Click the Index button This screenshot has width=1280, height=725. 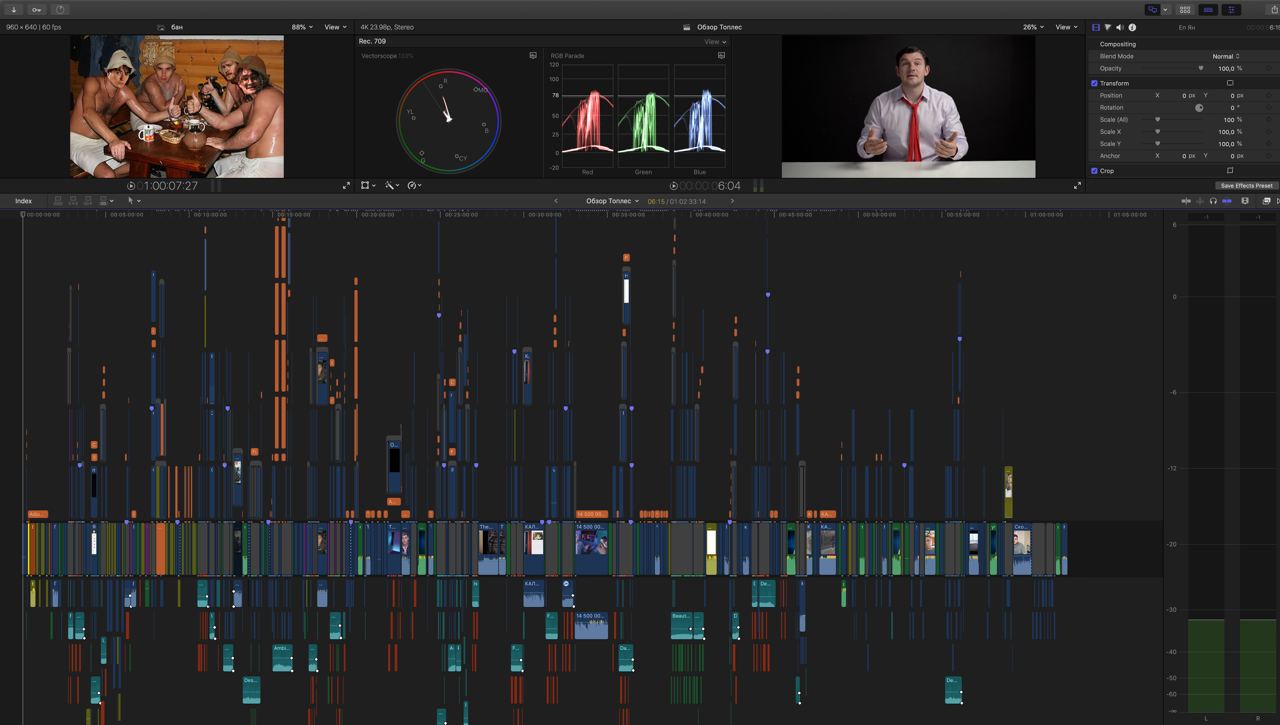(23, 201)
